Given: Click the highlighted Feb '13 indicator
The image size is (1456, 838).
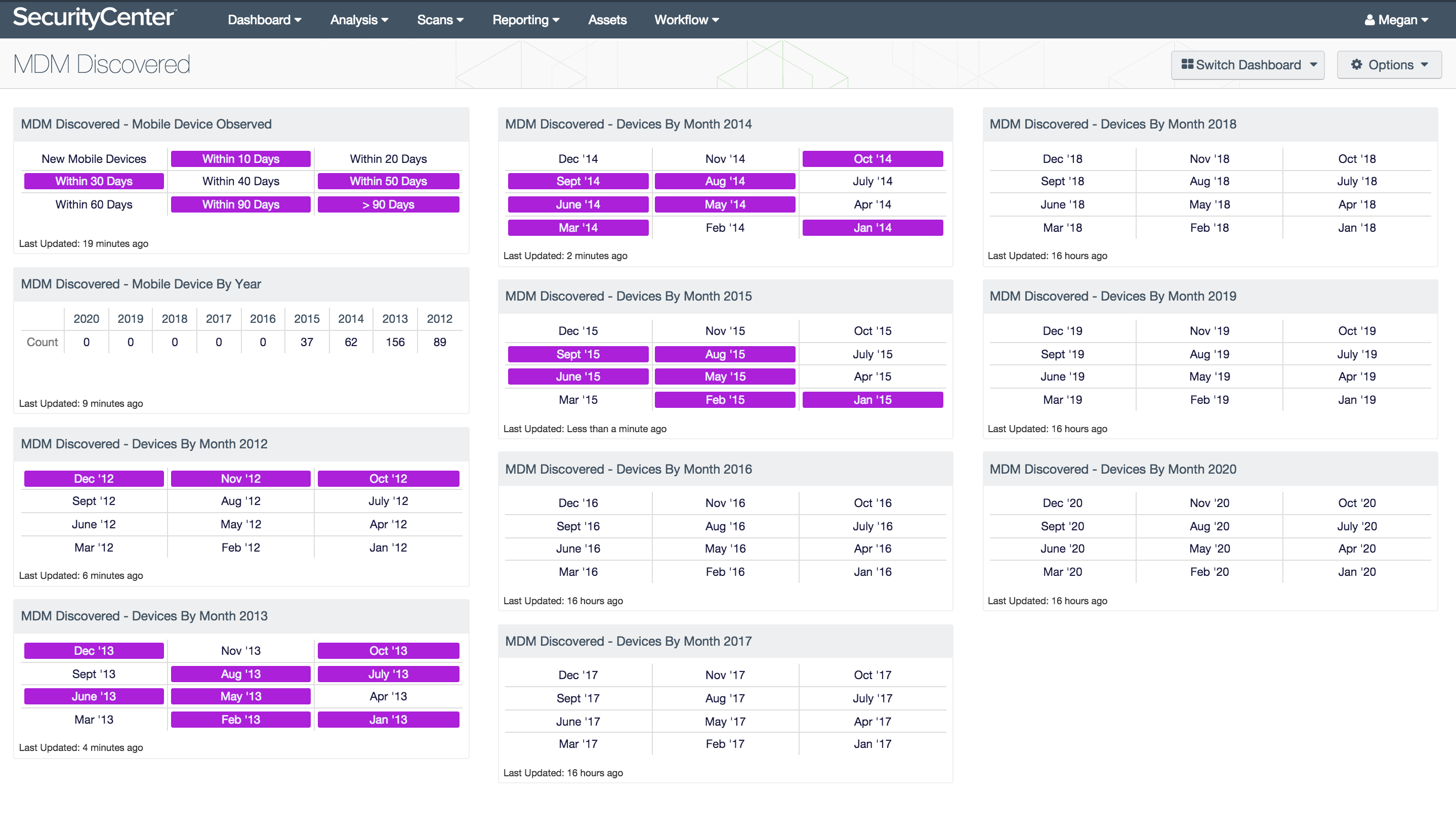Looking at the screenshot, I should point(240,720).
